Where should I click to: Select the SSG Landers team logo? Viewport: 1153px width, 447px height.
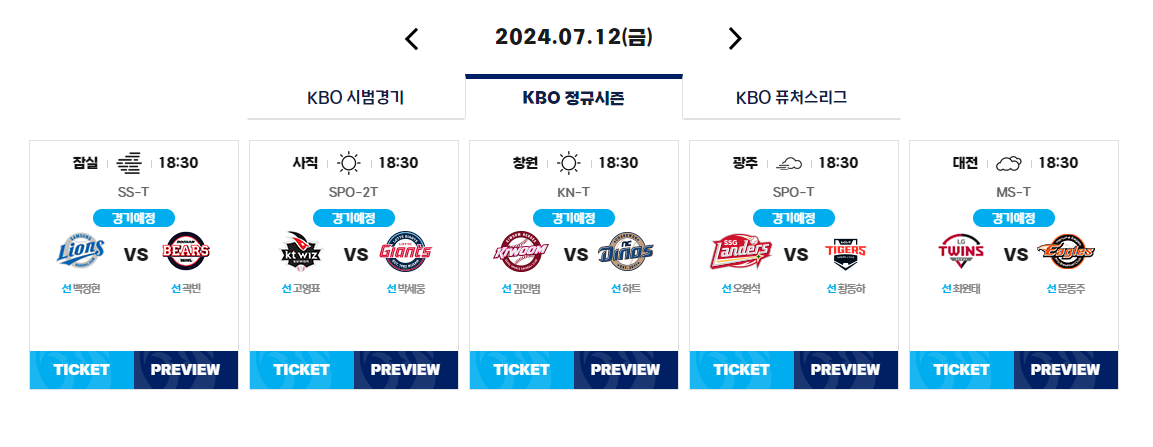[741, 252]
